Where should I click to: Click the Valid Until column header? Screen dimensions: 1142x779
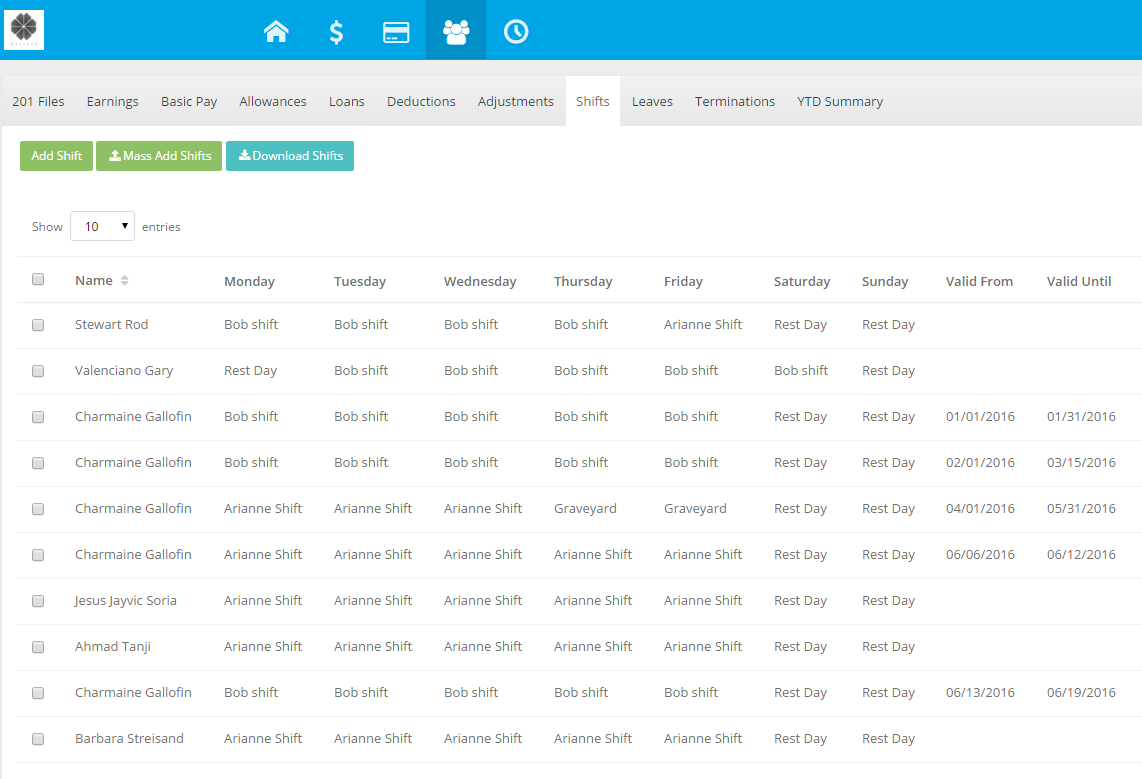click(x=1079, y=281)
